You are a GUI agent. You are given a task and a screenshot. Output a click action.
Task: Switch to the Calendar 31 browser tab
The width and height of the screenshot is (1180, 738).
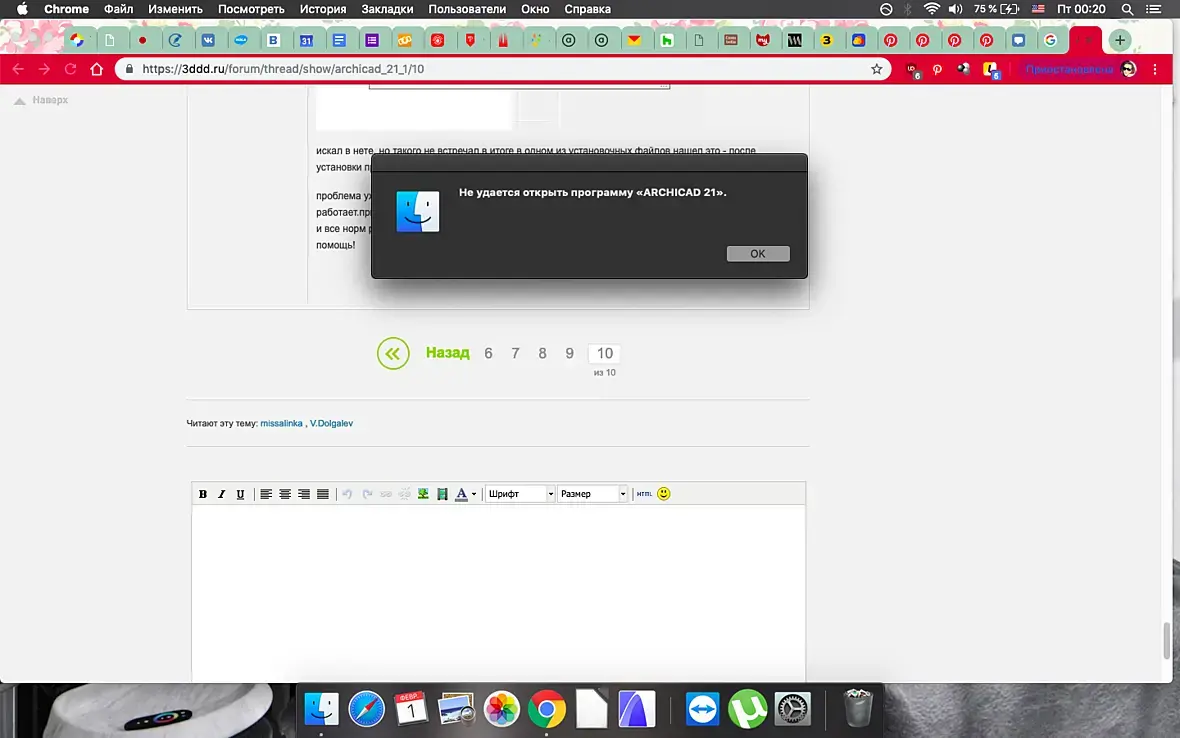306,41
